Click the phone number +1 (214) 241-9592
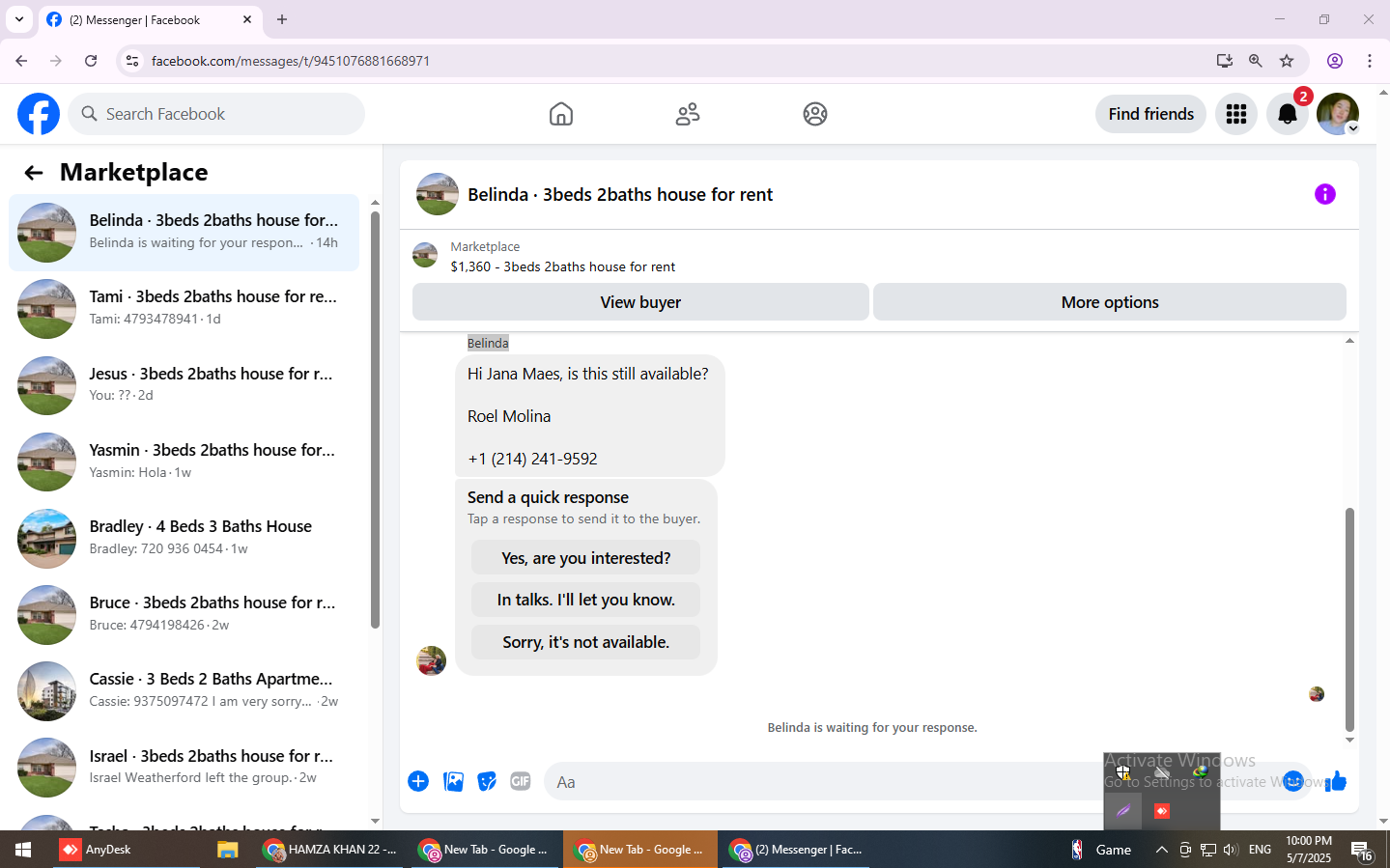 click(532, 459)
